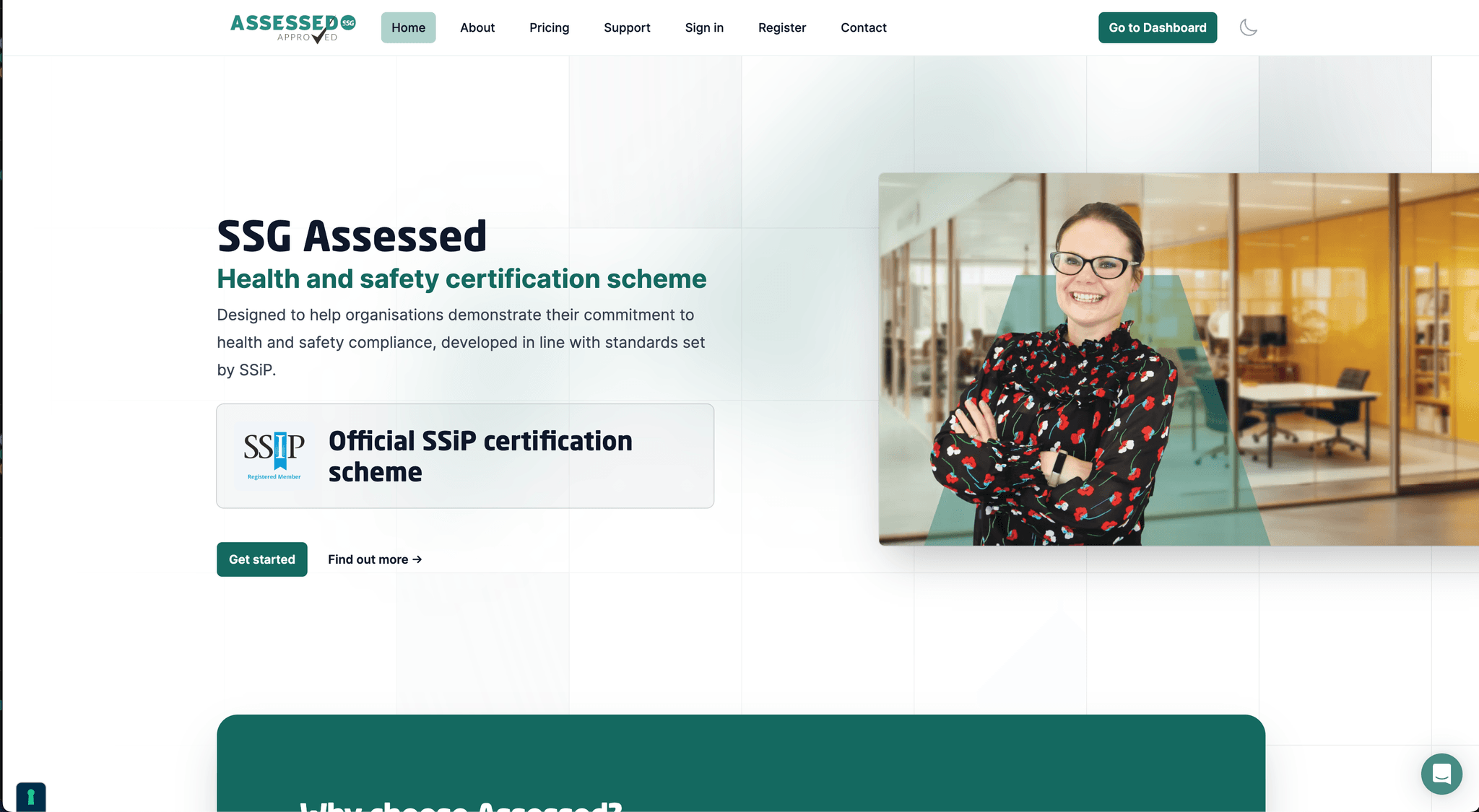The width and height of the screenshot is (1479, 812).
Task: Click the SSiP Registered Member badge
Action: tap(274, 455)
